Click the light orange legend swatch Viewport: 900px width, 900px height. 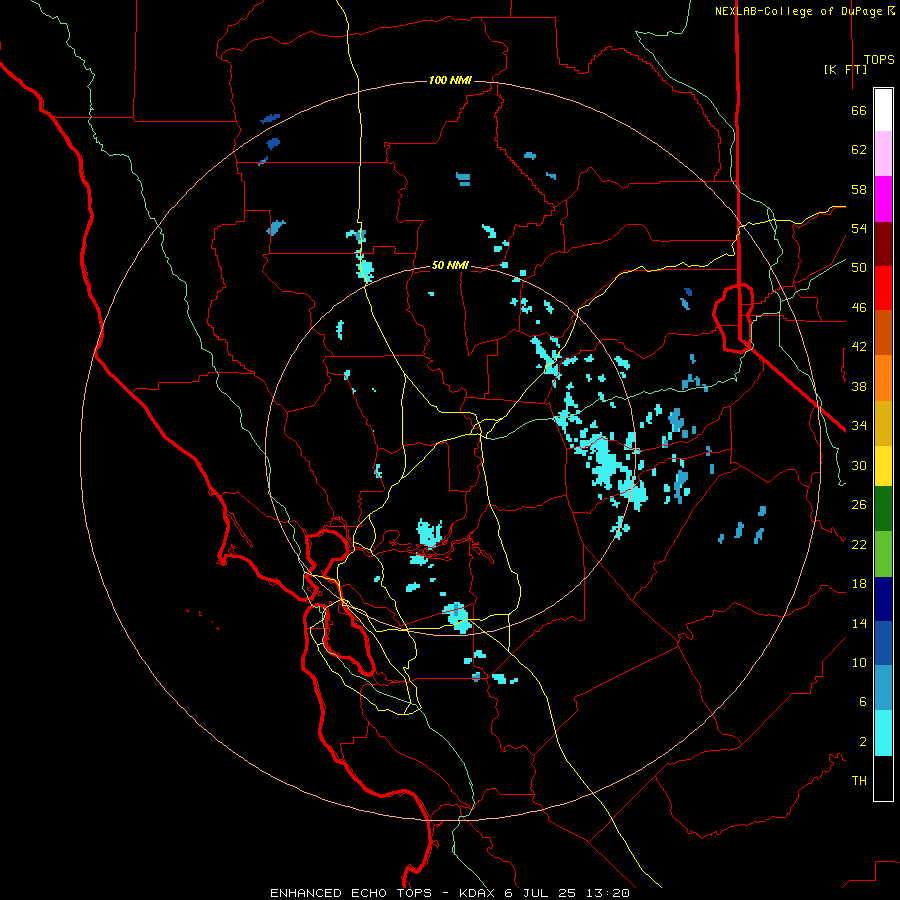pos(883,378)
